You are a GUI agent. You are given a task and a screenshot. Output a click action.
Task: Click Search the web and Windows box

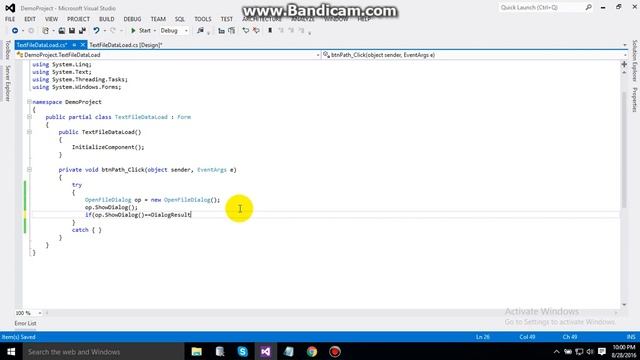[103, 351]
